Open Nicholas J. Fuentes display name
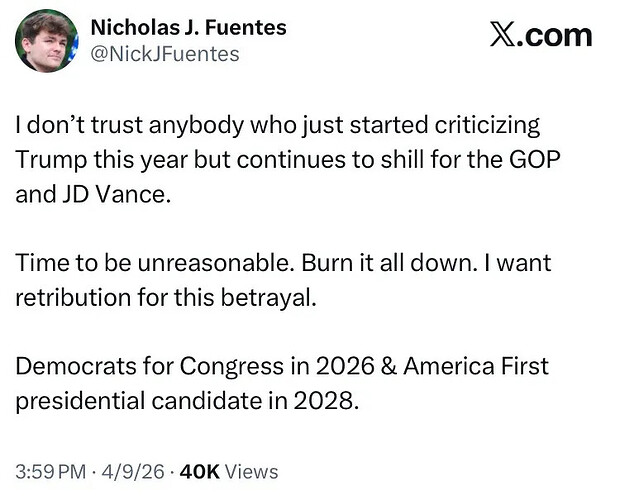Image resolution: width=619 pixels, height=500 pixels. 188,27
